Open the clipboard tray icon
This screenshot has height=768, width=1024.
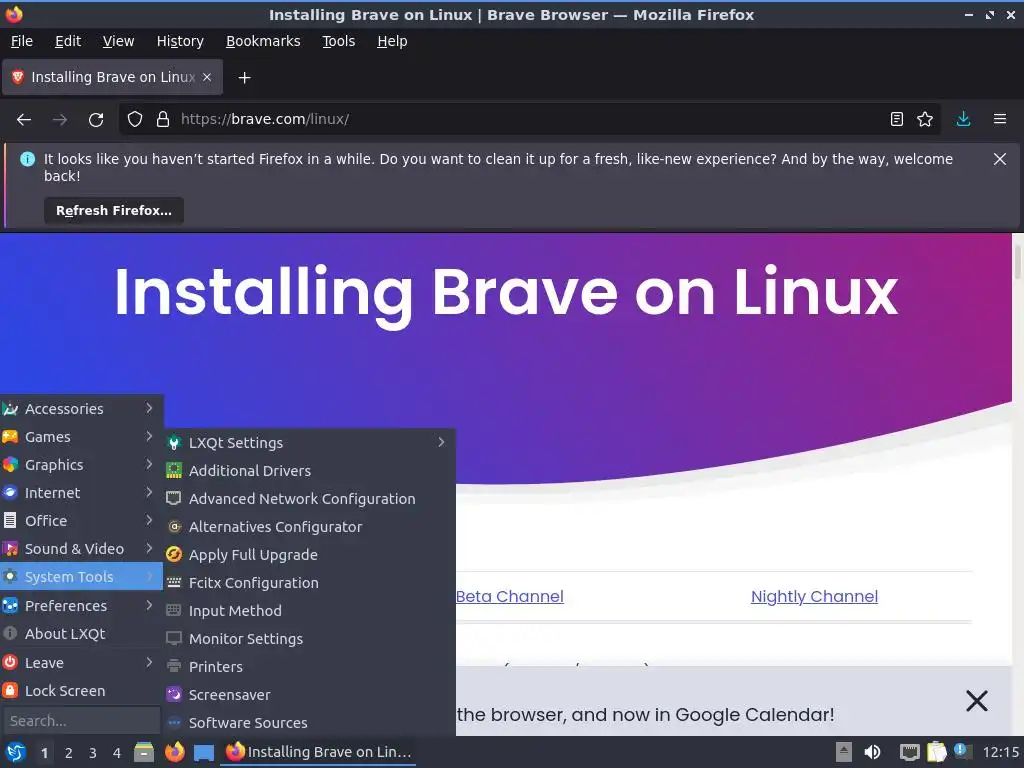click(936, 752)
